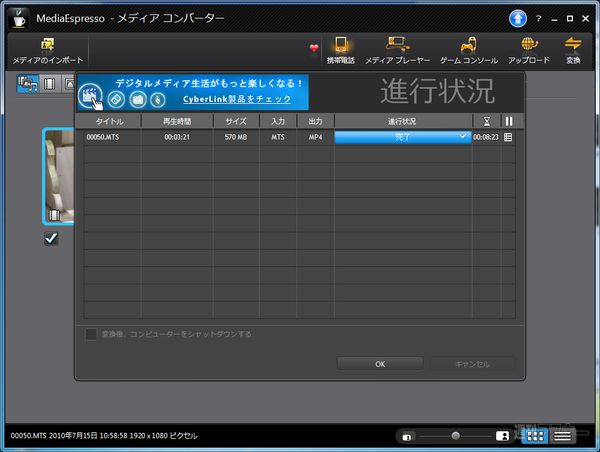
Task: Click the Import Media (メディアのインポート) icon
Action: 47,45
